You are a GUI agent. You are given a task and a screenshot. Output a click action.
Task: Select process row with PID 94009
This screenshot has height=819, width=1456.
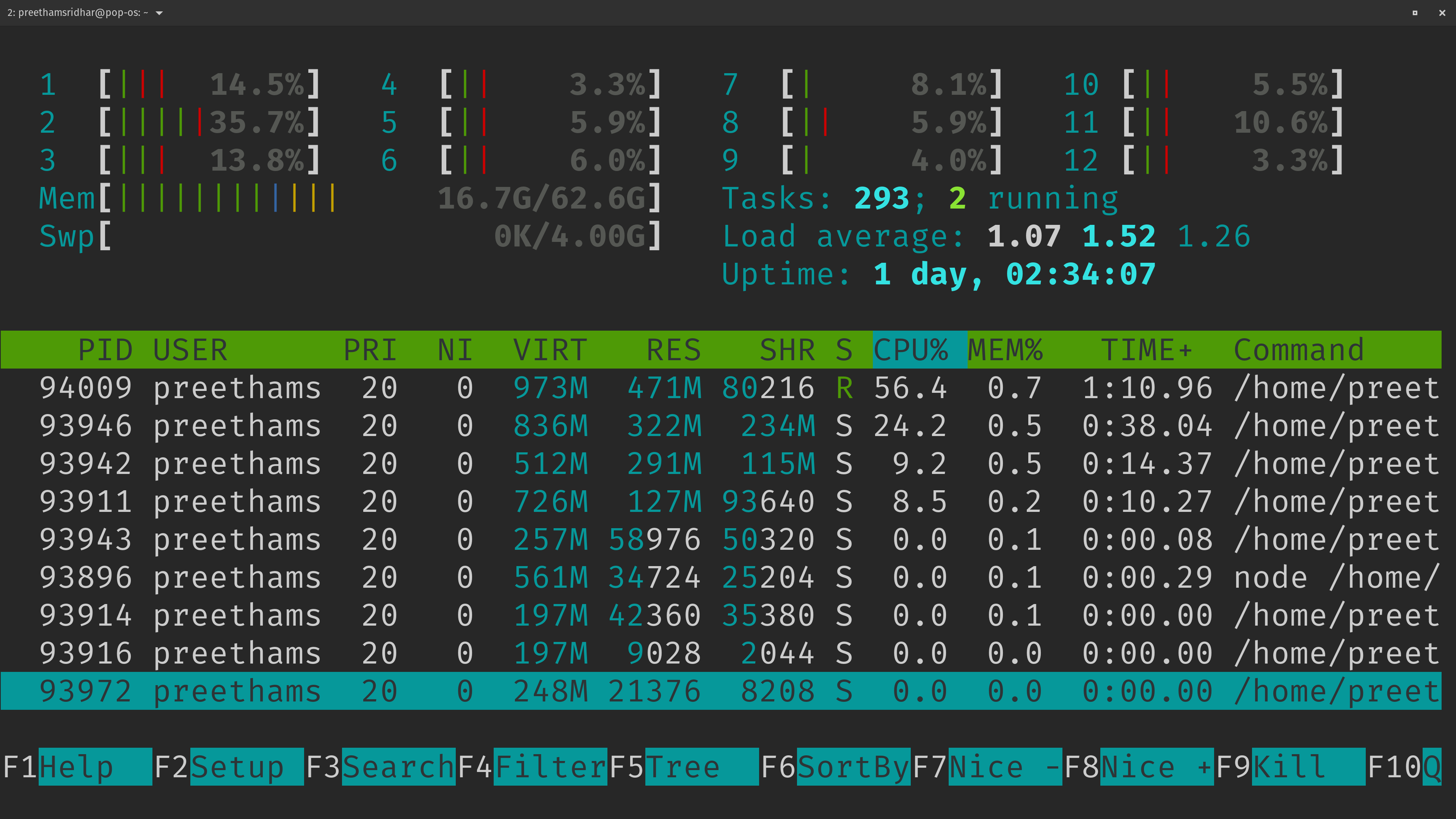click(x=721, y=388)
